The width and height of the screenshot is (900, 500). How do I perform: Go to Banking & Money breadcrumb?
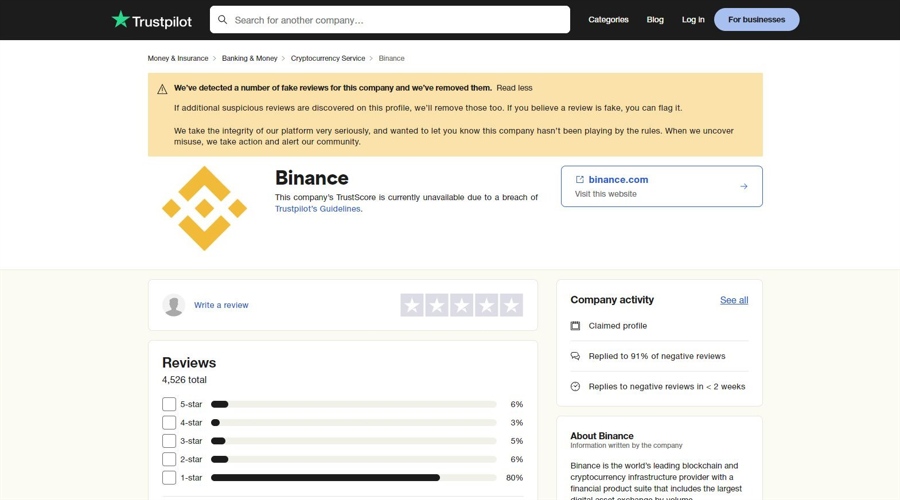point(250,59)
